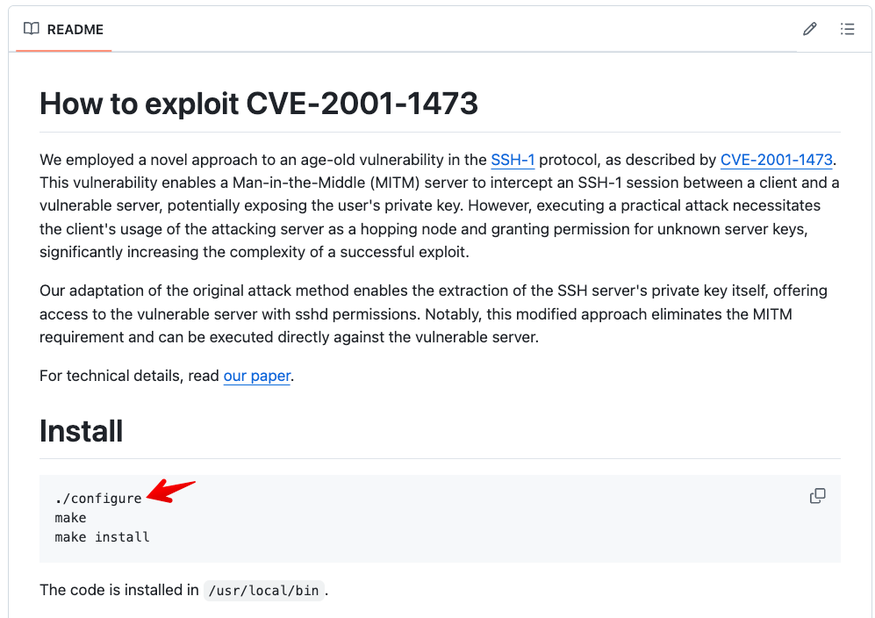Copy the install commands with the copy icon
This screenshot has width=875, height=618.
click(817, 496)
